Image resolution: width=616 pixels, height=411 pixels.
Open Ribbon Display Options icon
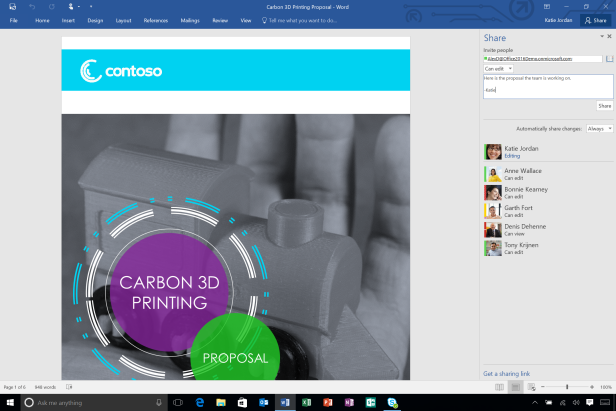pos(546,7)
